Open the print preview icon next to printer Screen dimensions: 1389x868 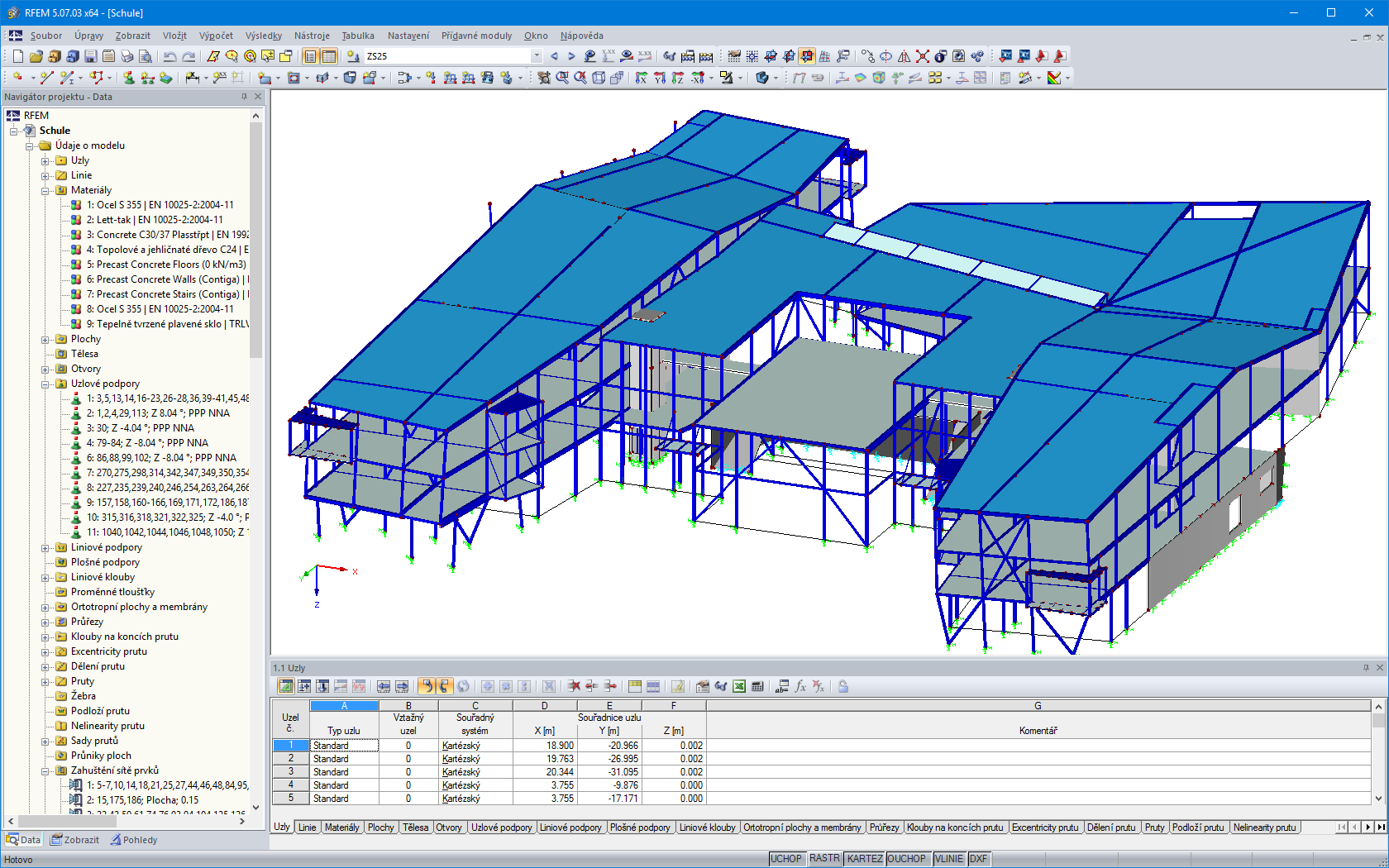[146, 56]
